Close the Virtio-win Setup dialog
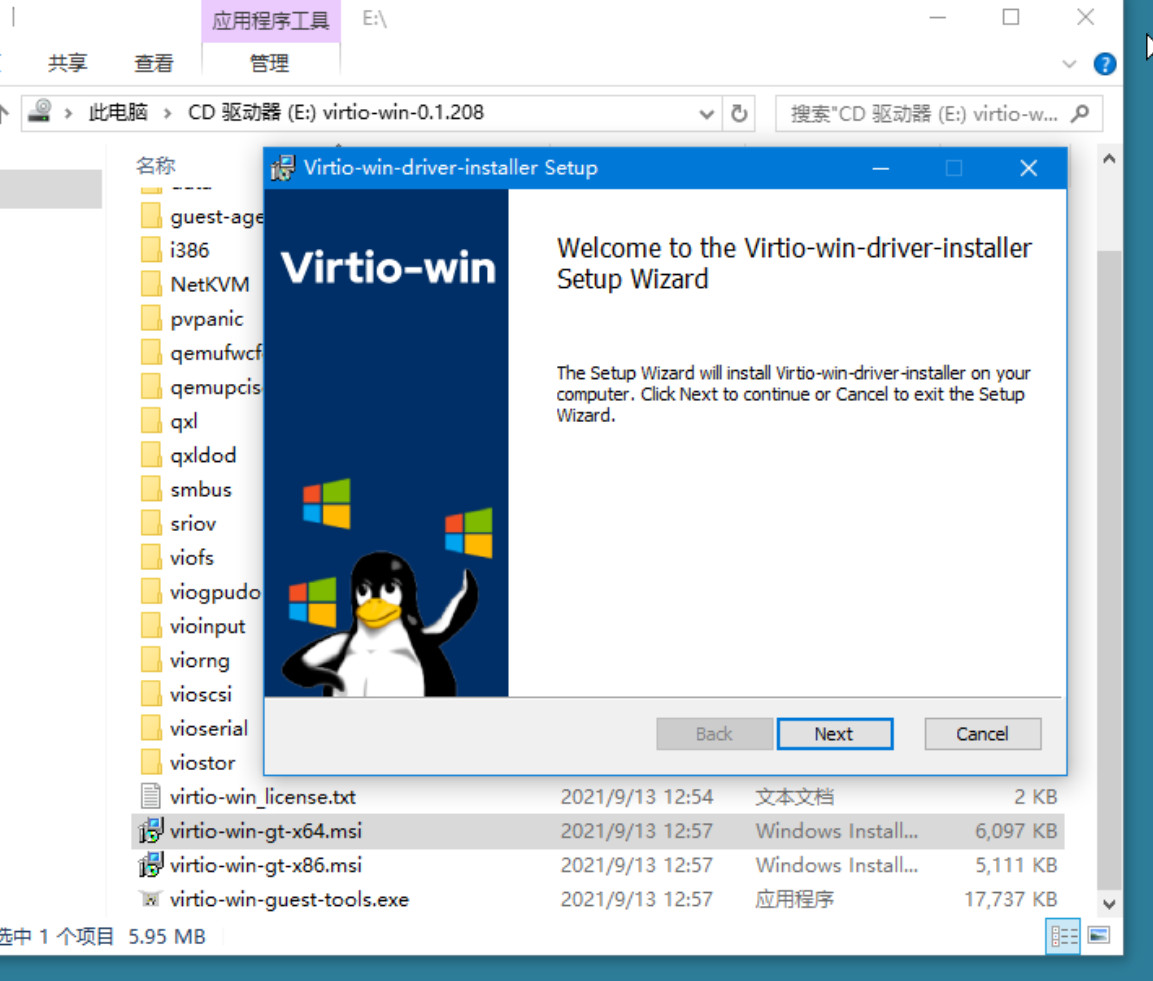 1029,168
